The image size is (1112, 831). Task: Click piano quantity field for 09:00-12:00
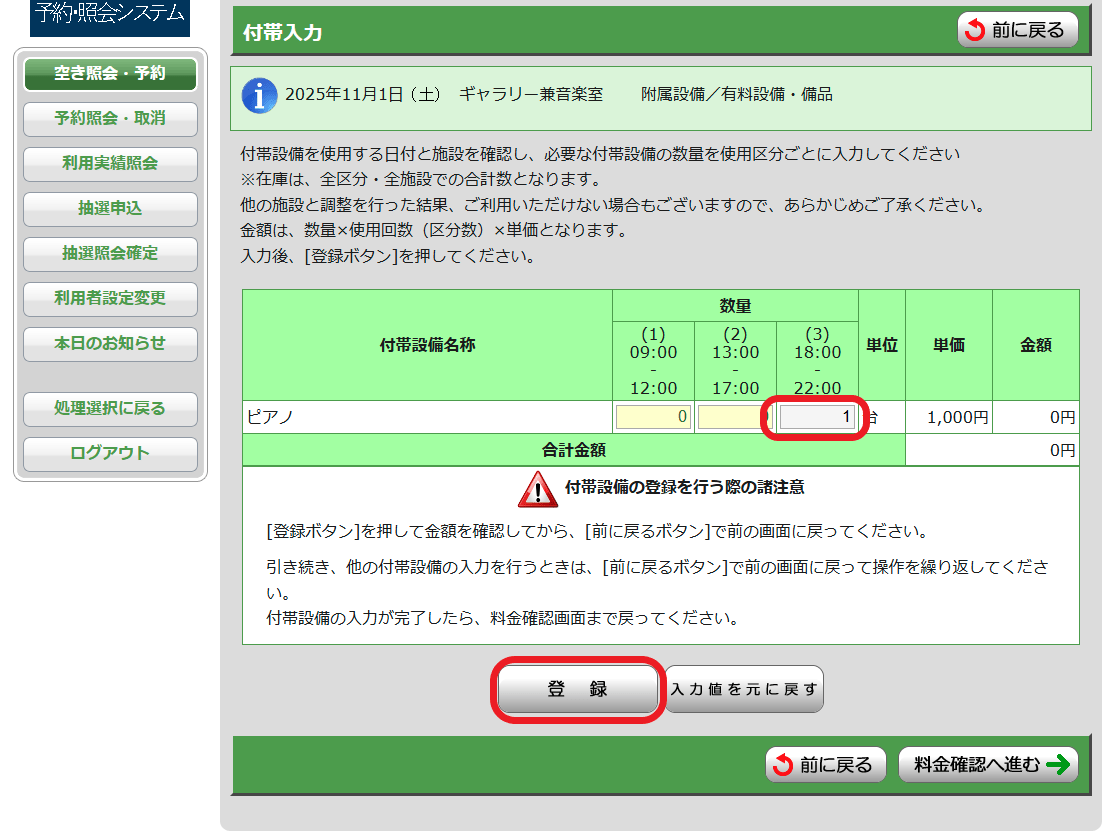coord(654,417)
